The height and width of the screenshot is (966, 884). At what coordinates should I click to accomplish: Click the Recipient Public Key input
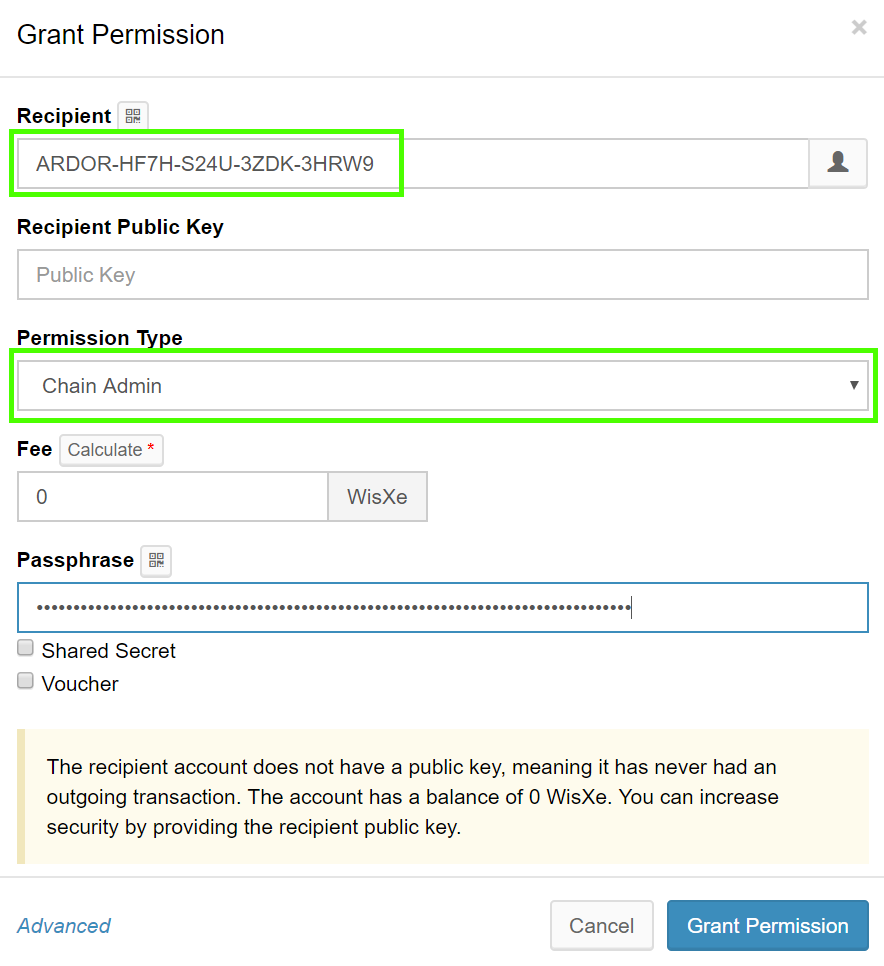click(x=442, y=275)
